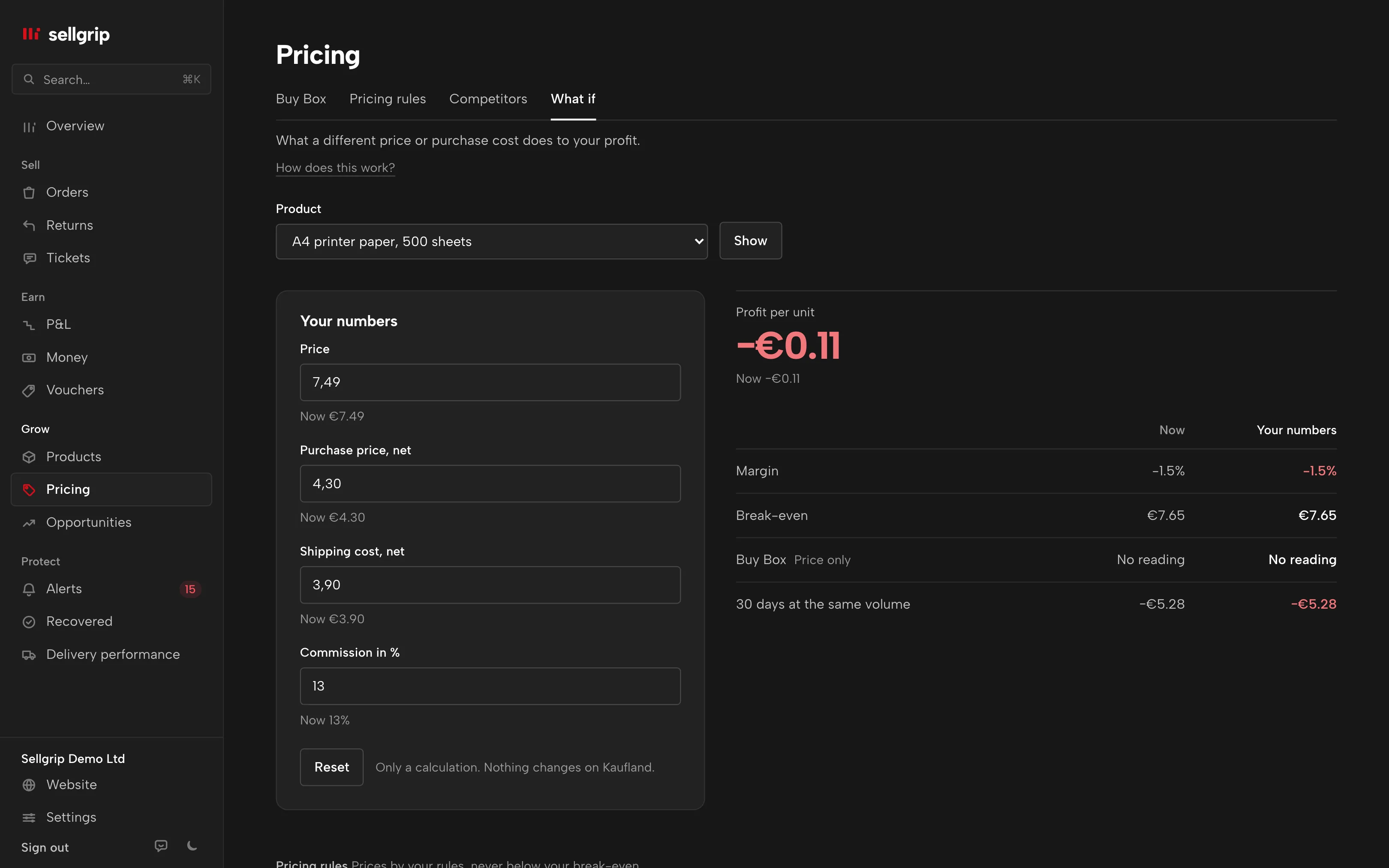Image resolution: width=1389 pixels, height=868 pixels.
Task: Click the Website globe icon
Action: (x=29, y=785)
